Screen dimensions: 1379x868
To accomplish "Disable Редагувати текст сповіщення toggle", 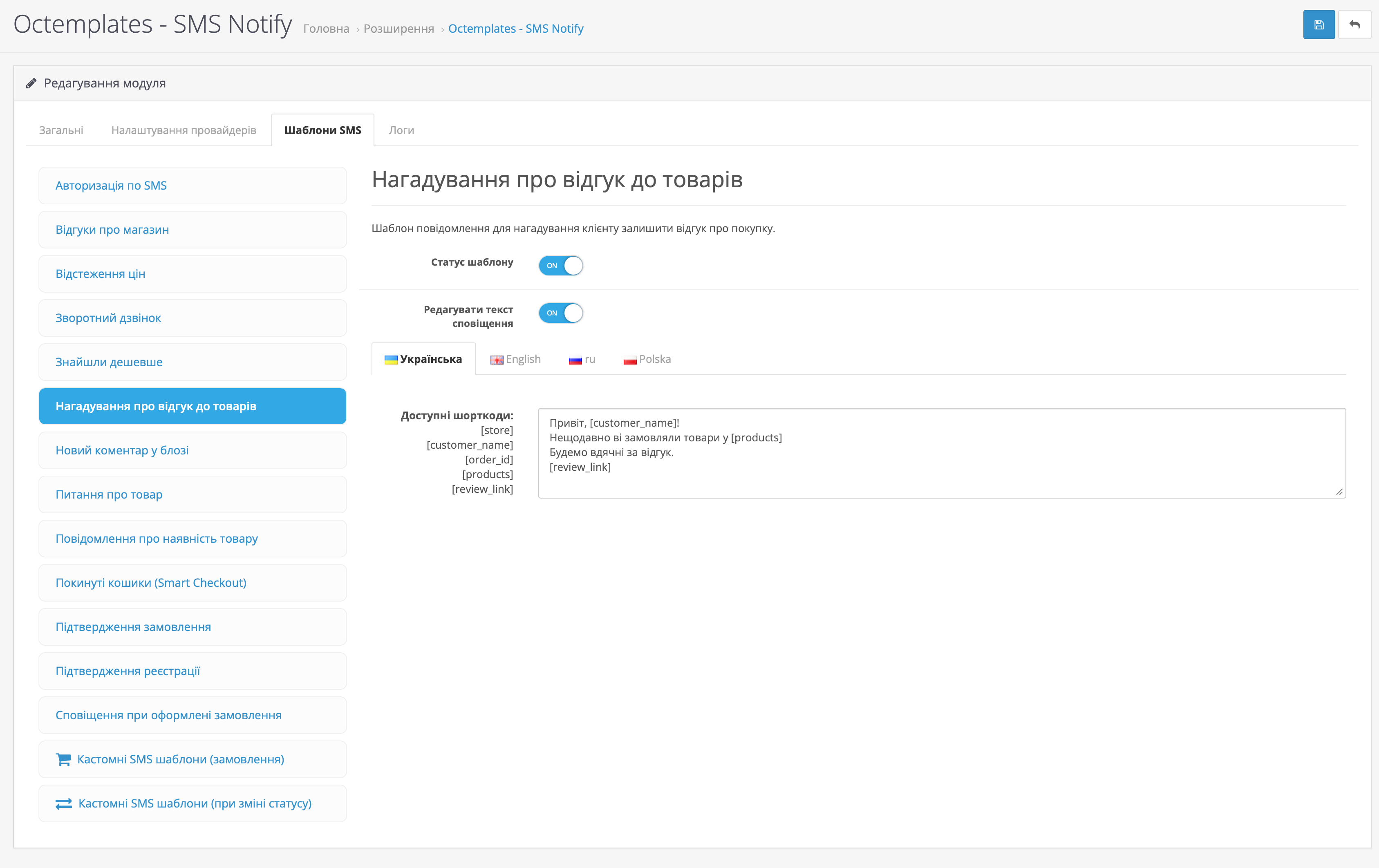I will click(x=561, y=313).
